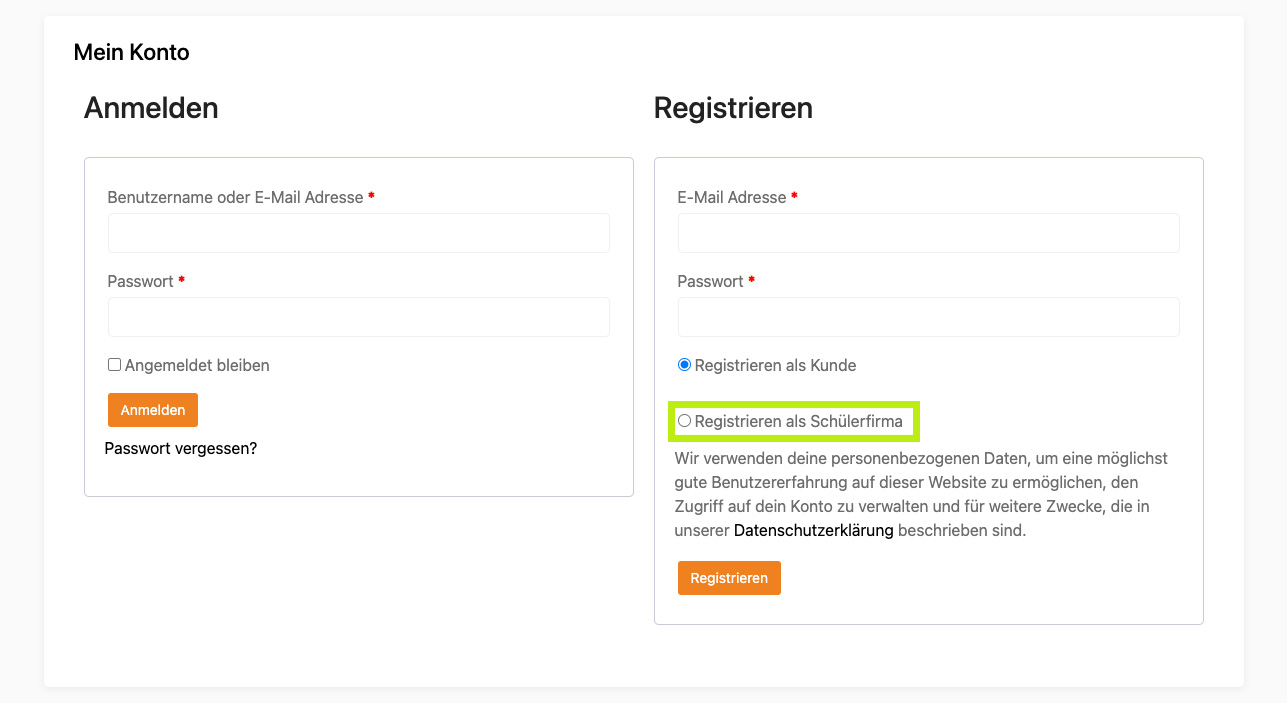Click the registration Passwort input field

click(x=928, y=317)
